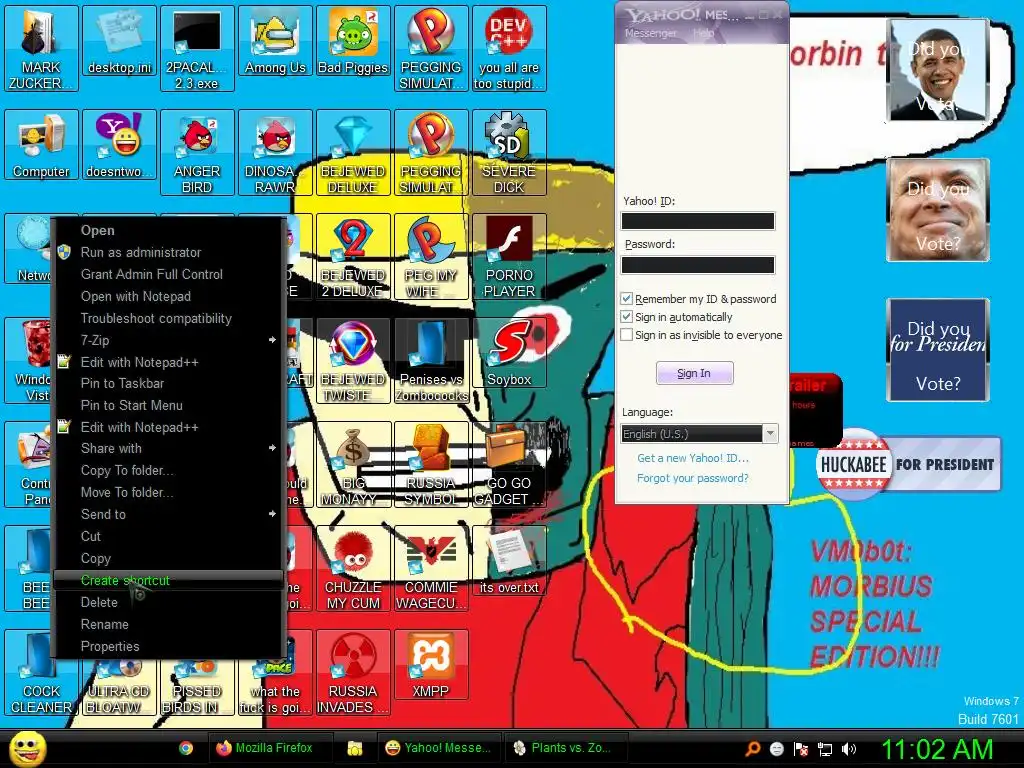Select the GO GO GADGET briefcase icon
This screenshot has width=1024, height=768.
pos(509,464)
